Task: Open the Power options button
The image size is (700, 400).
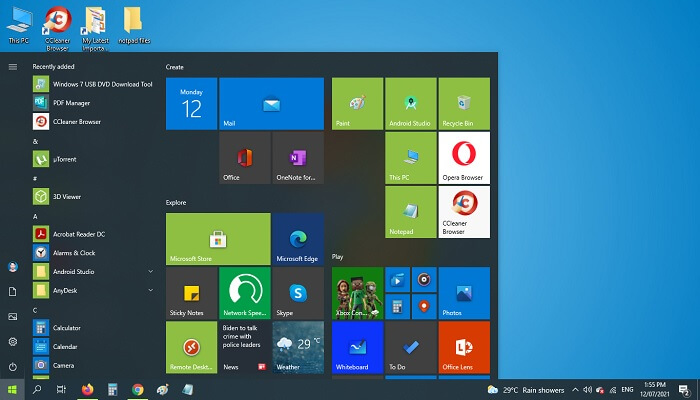Action: tap(12, 367)
